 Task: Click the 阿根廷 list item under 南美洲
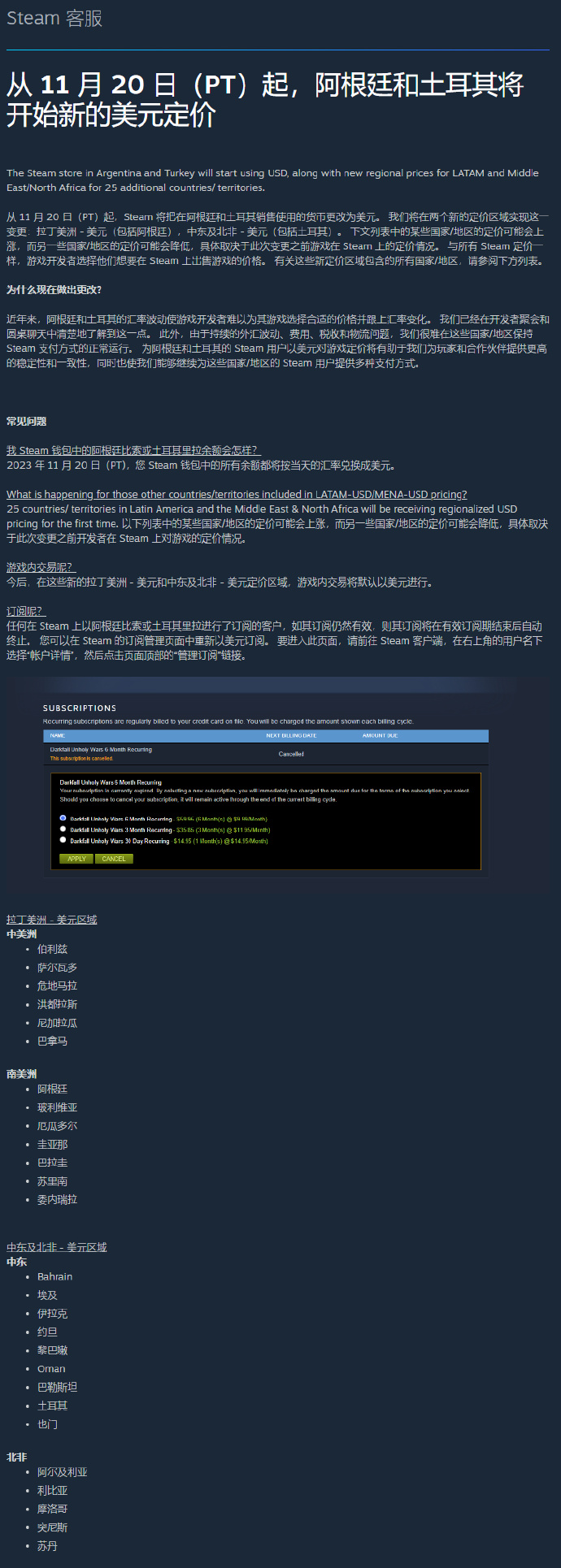53,1089
